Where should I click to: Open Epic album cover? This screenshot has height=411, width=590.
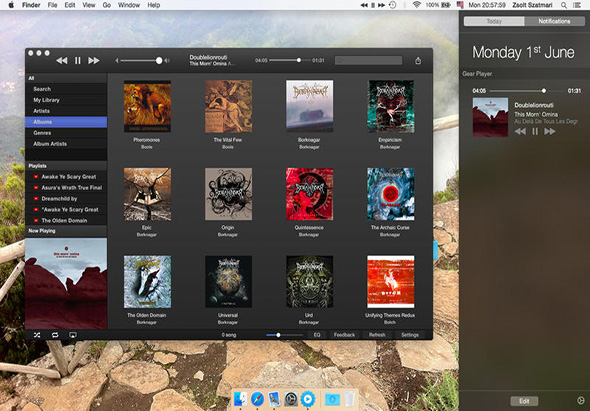(147, 194)
